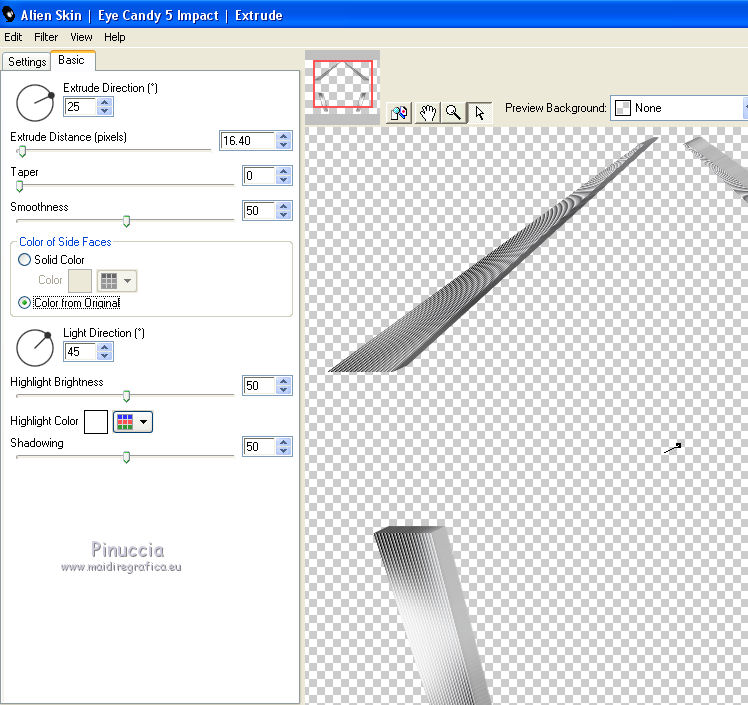This screenshot has width=748, height=705.
Task: Switch to the Basic tab
Action: (x=72, y=60)
